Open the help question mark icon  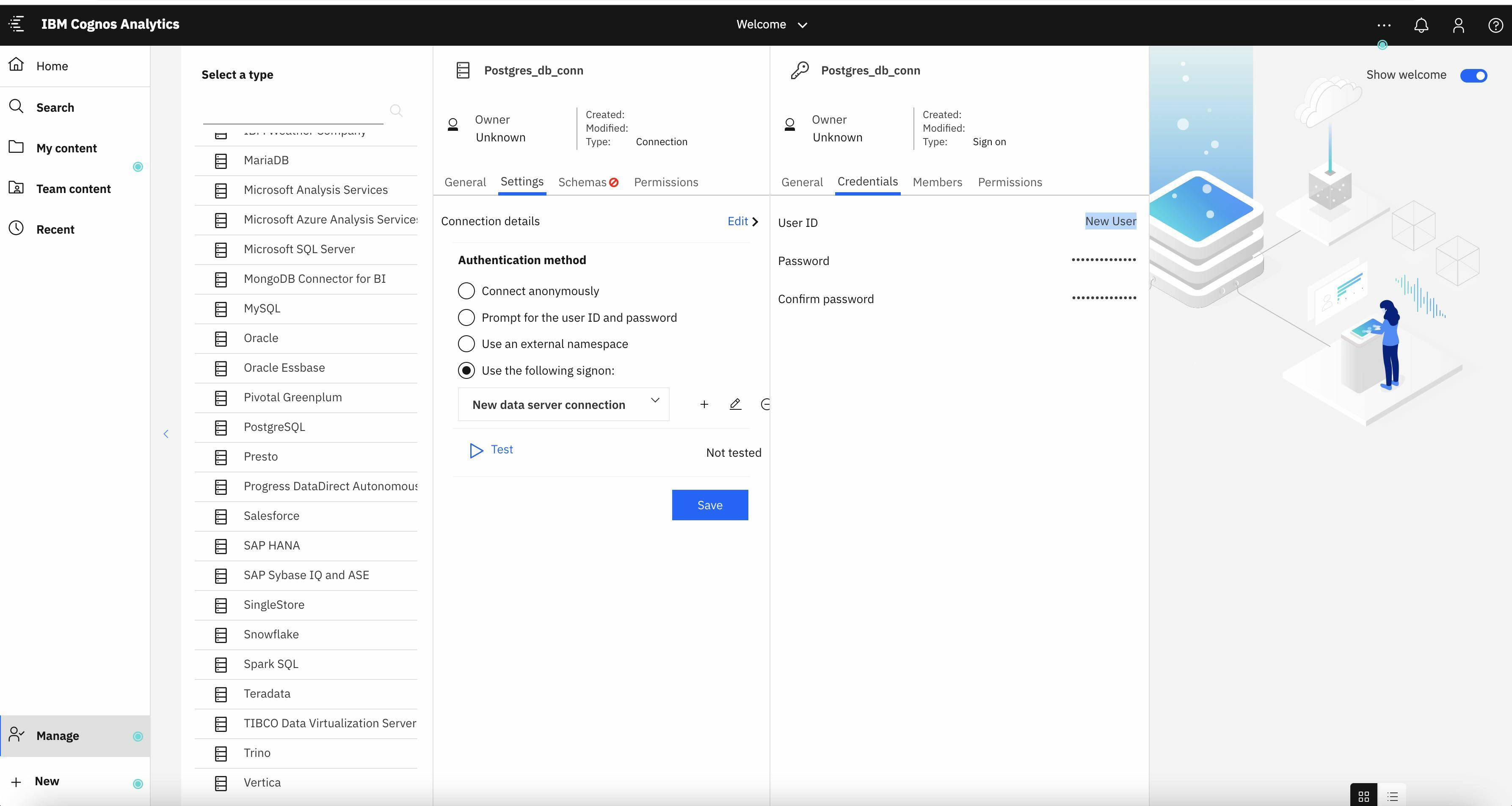1495,25
